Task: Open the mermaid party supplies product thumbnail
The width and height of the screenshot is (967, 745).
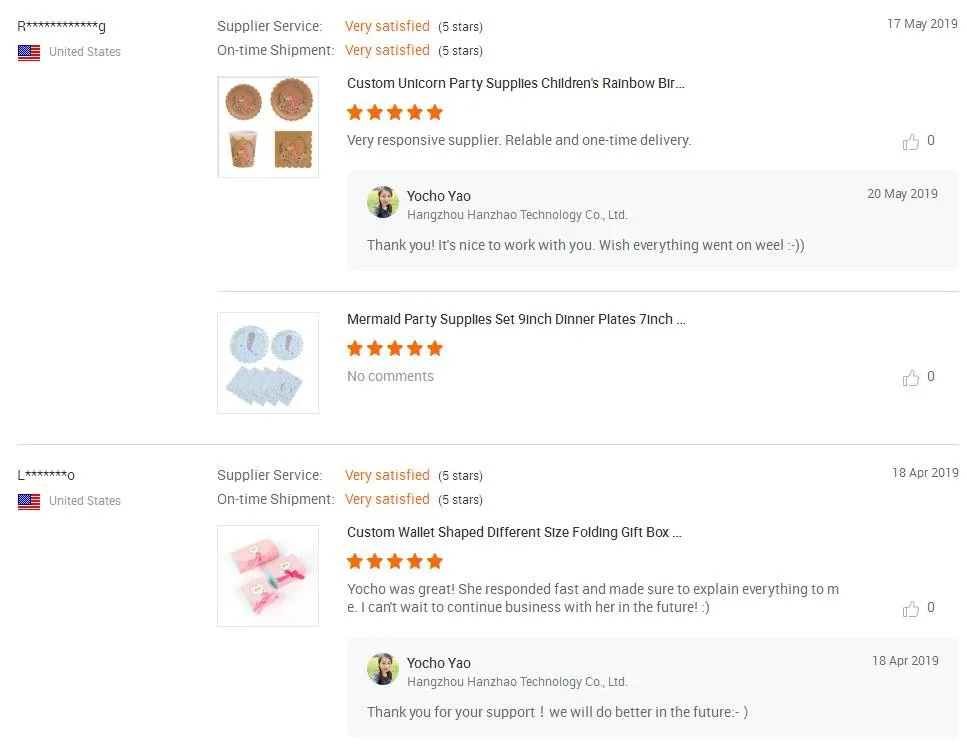Action: [268, 363]
